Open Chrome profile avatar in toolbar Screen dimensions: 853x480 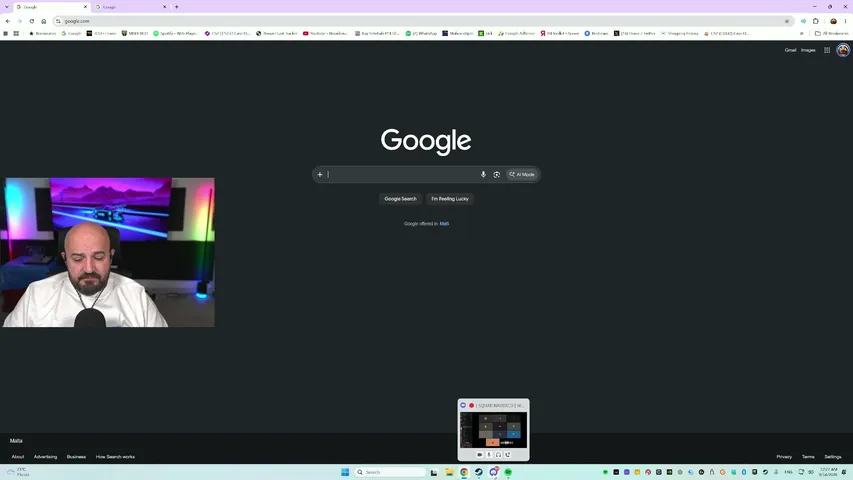833,21
